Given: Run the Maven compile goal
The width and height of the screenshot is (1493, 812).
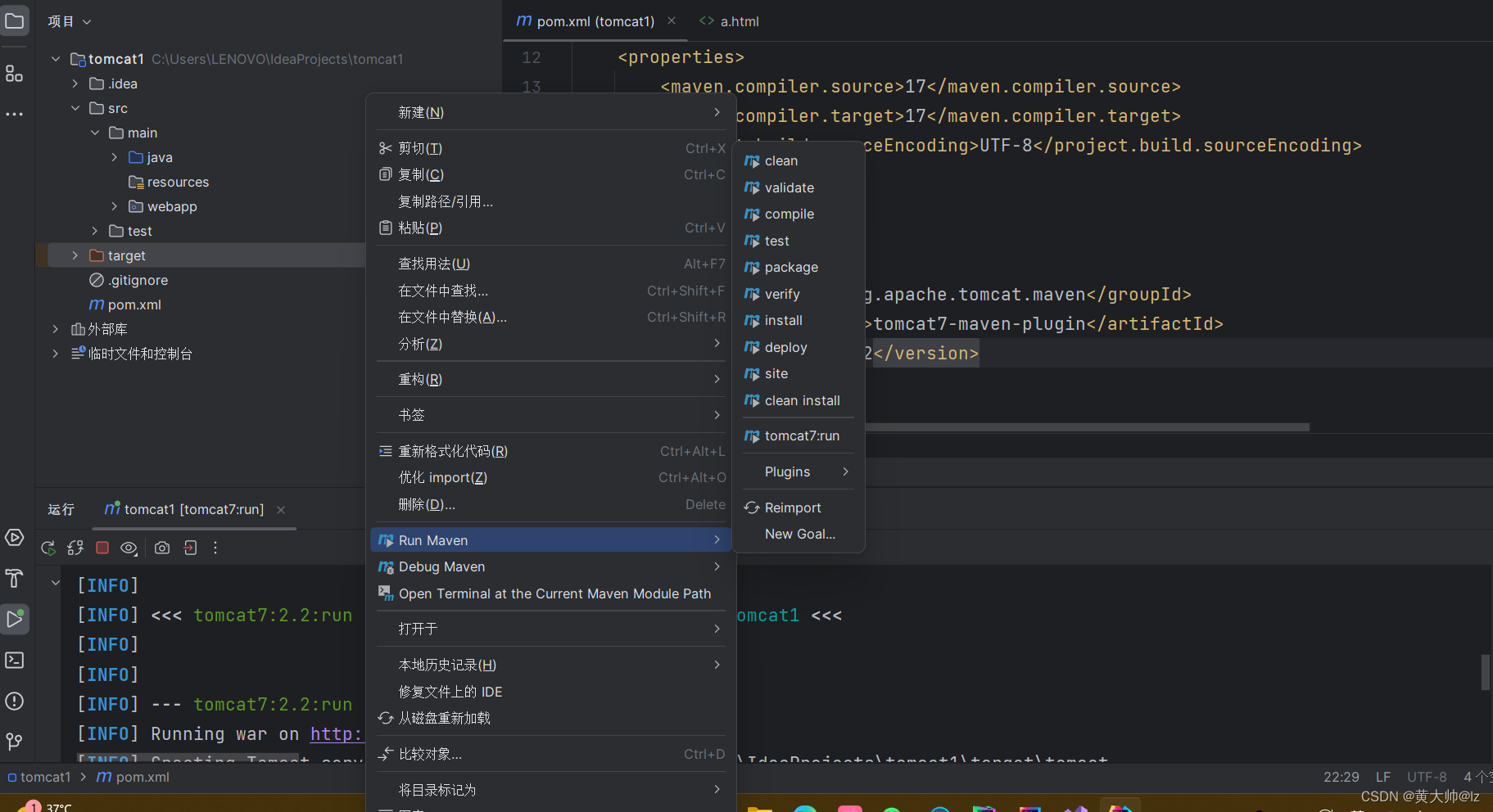Looking at the screenshot, I should pos(799,214).
